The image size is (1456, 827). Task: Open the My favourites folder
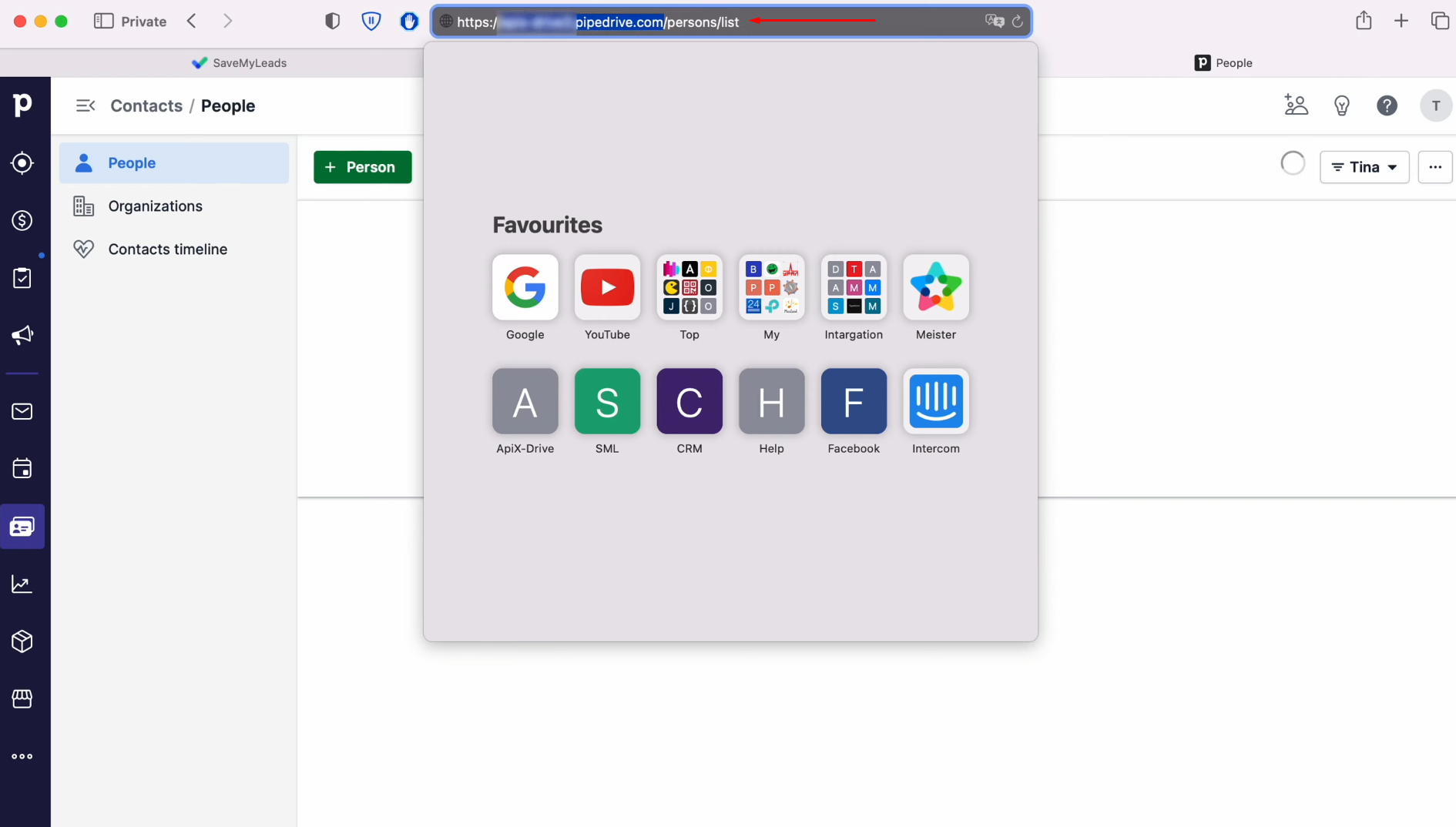point(771,287)
